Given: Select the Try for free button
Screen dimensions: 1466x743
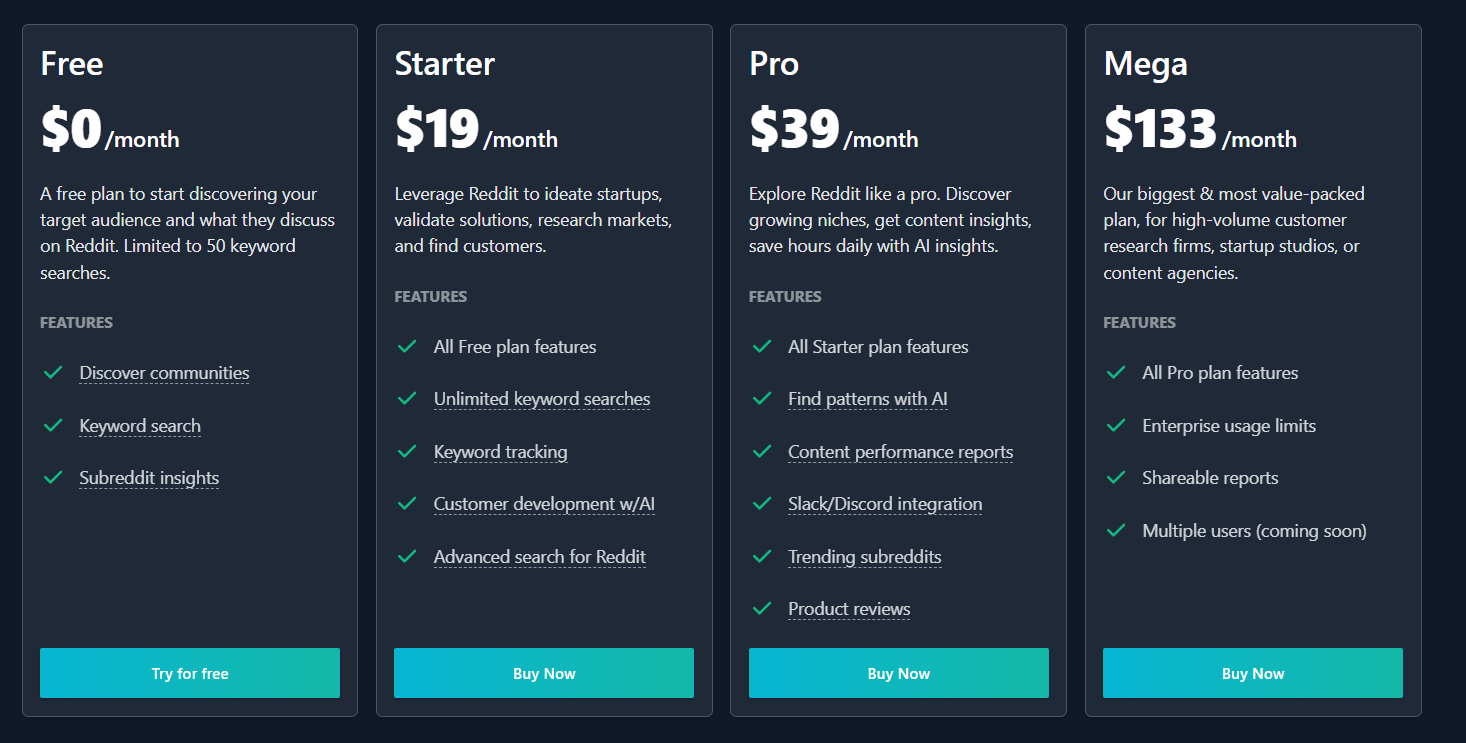Looking at the screenshot, I should pos(190,673).
